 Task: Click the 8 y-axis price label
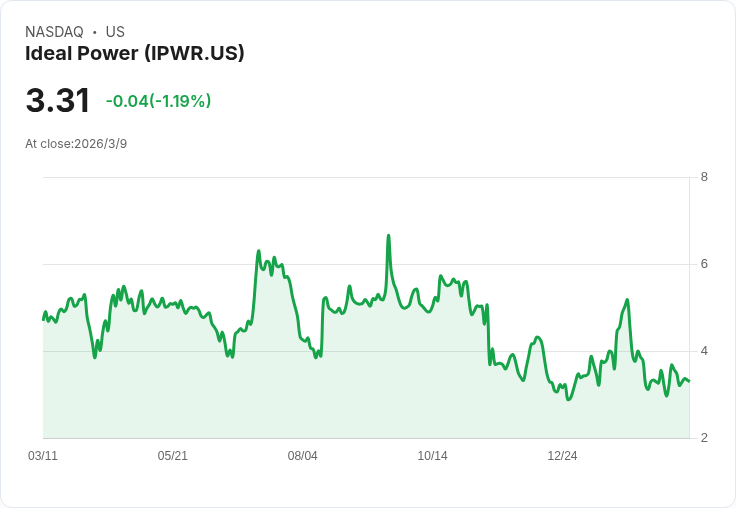(704, 177)
